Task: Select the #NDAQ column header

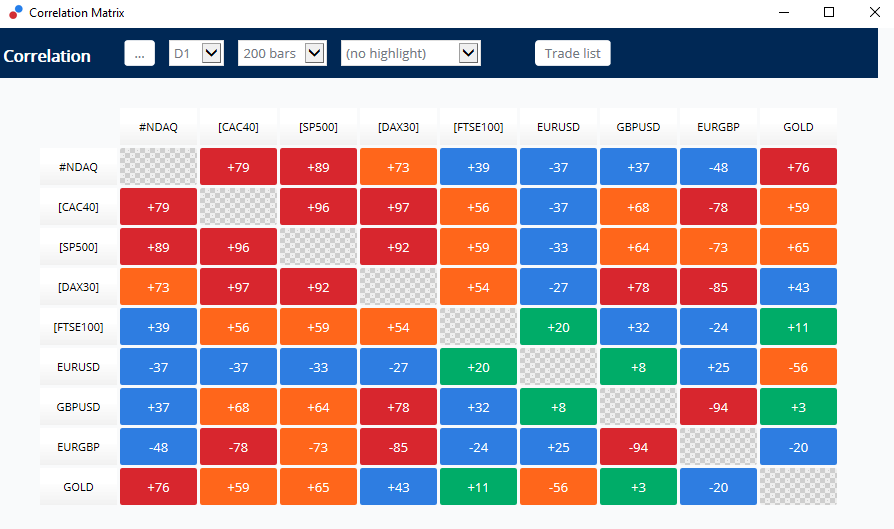Action: pos(158,127)
